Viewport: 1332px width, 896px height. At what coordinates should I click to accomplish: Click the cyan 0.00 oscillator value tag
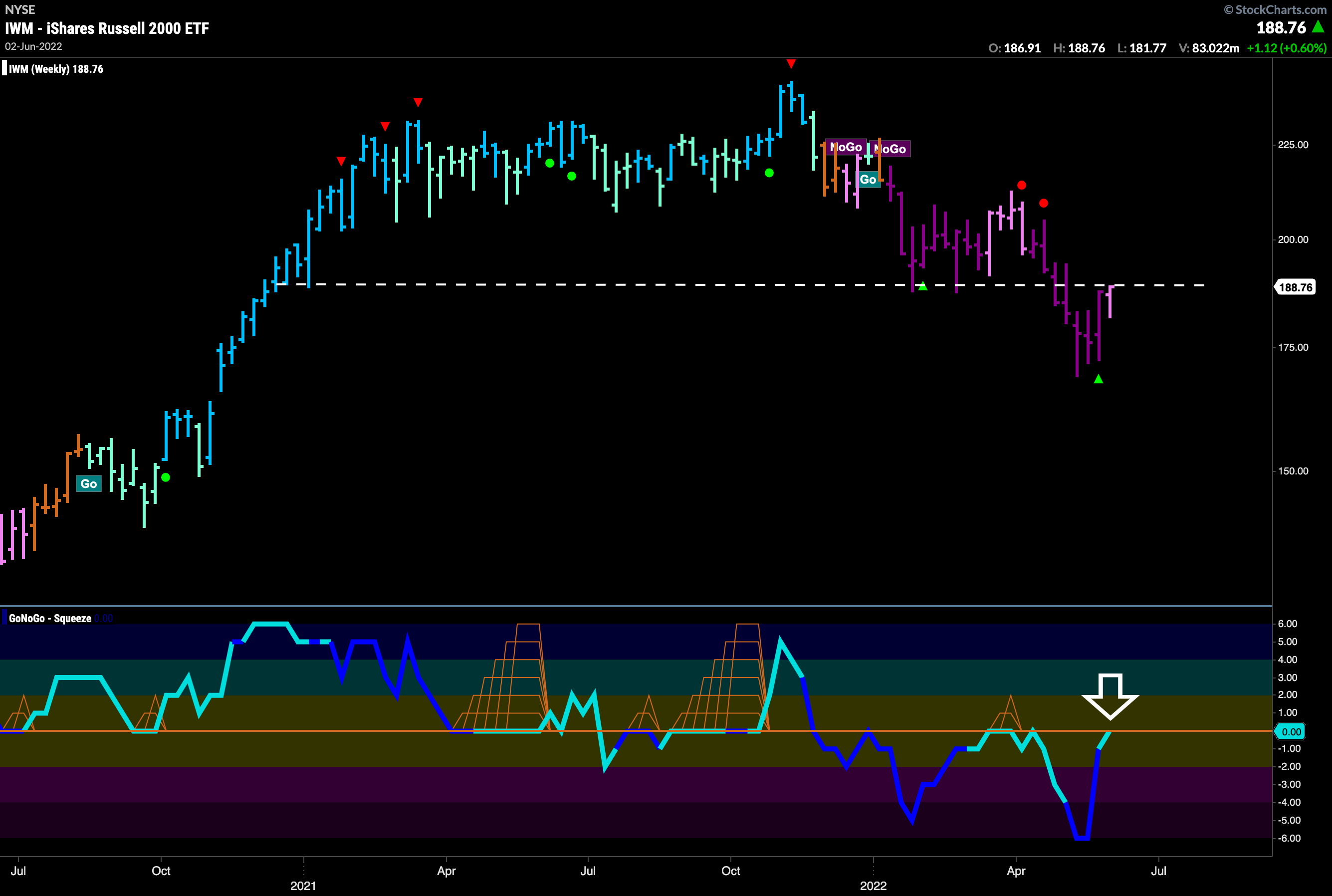tap(1290, 731)
